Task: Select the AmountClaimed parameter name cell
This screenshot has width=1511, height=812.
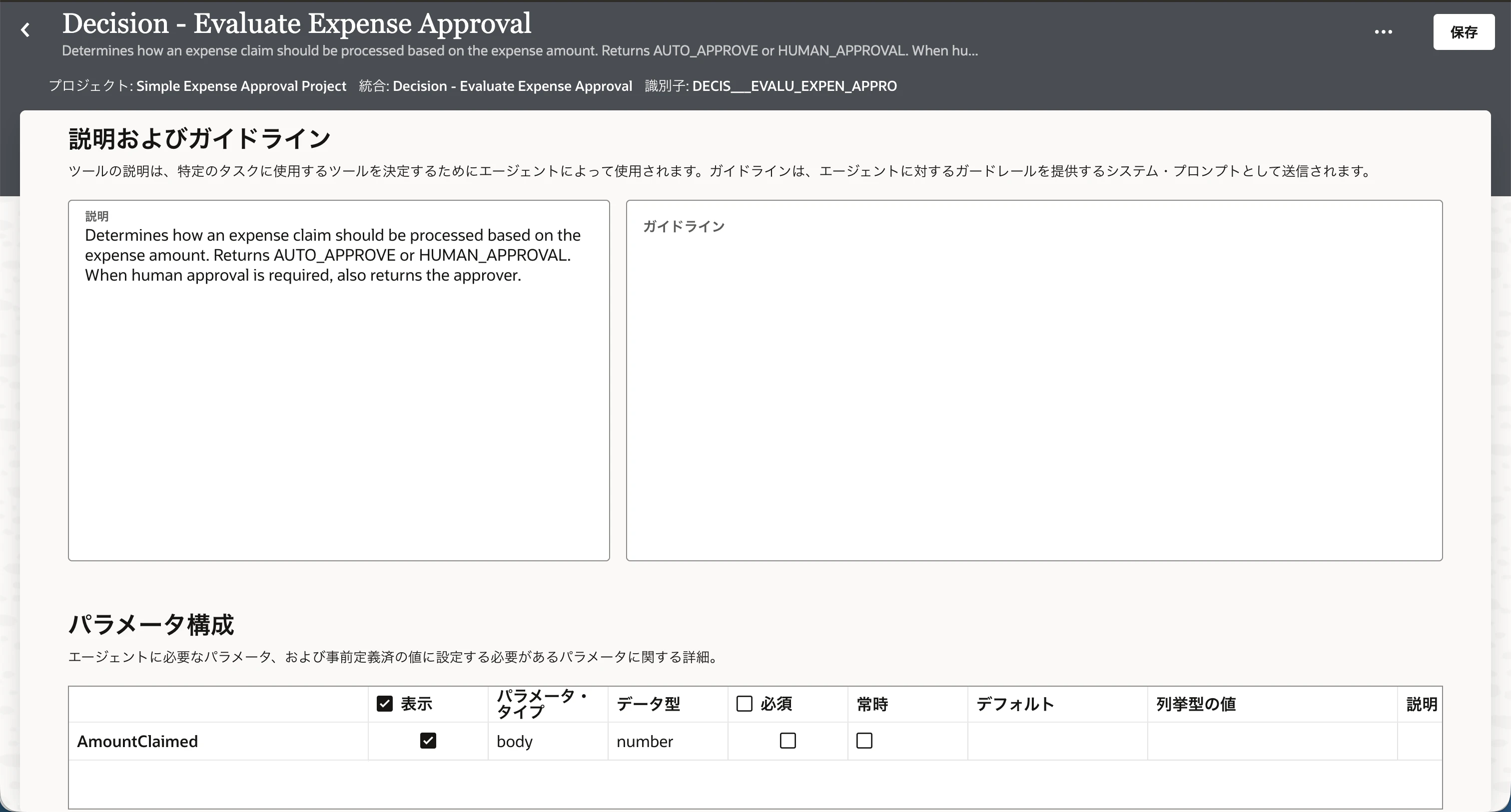Action: tap(218, 741)
